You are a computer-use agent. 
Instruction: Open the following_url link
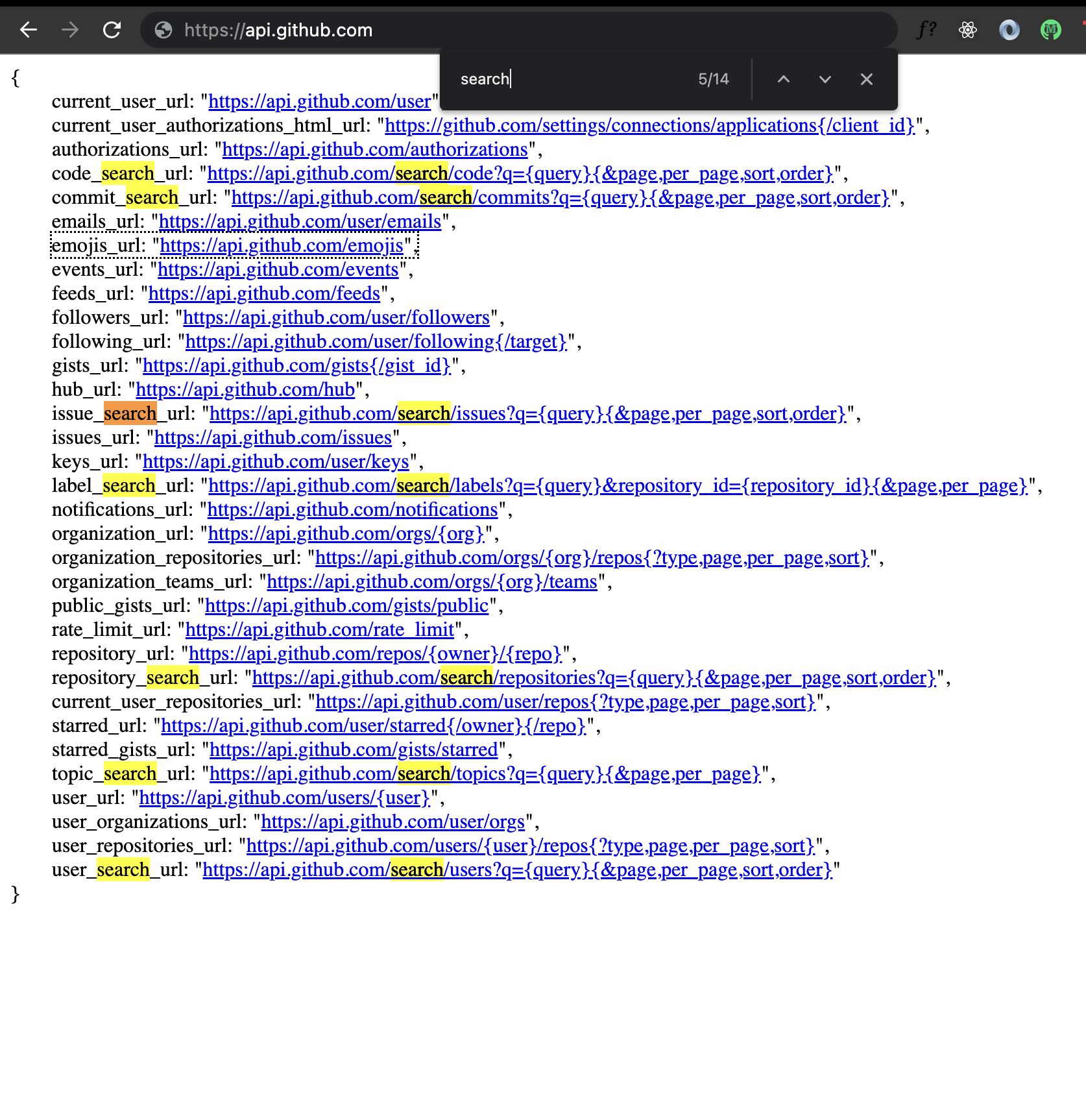[376, 342]
